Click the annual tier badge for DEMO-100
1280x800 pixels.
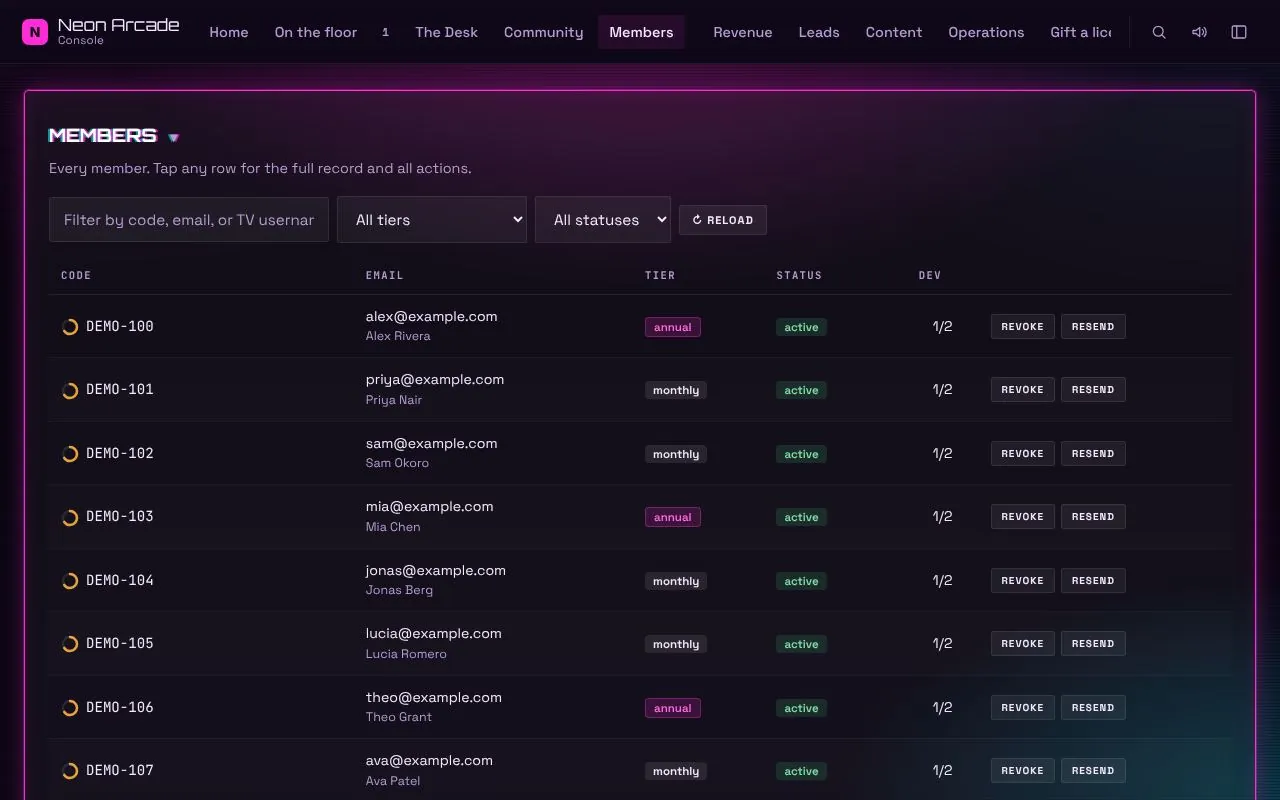click(x=673, y=327)
